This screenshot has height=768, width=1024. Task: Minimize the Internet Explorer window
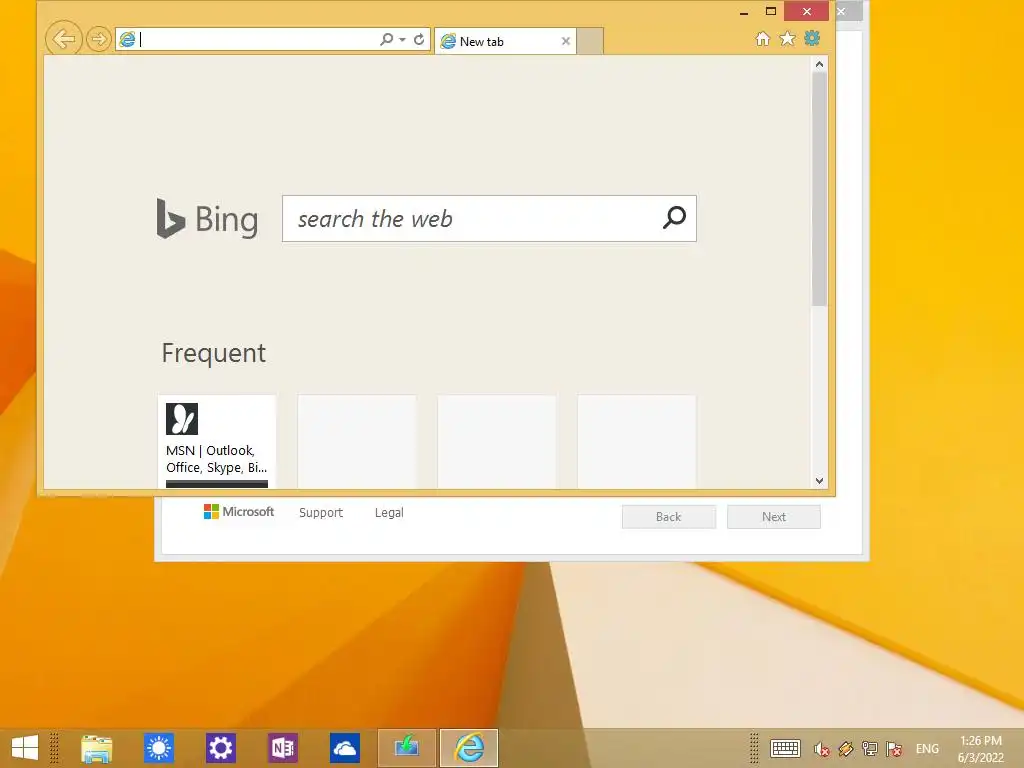[x=744, y=12]
